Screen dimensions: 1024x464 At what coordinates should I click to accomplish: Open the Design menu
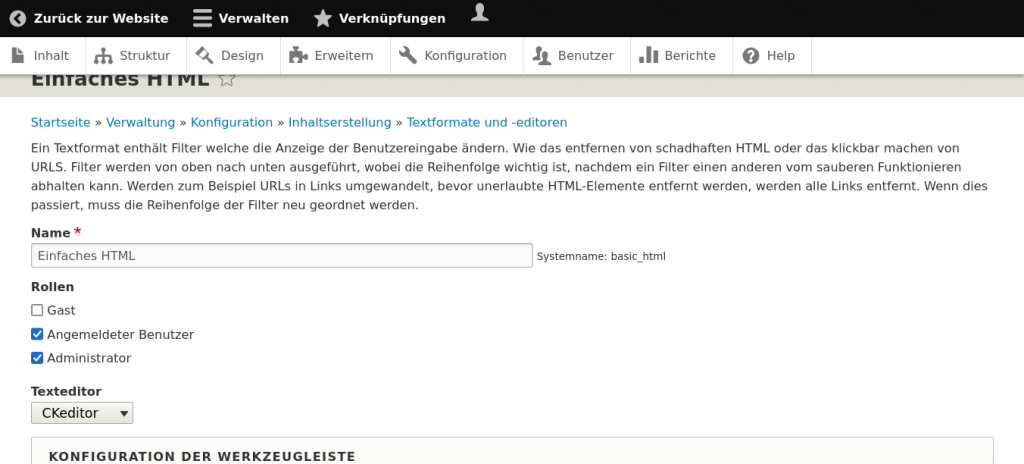231,55
